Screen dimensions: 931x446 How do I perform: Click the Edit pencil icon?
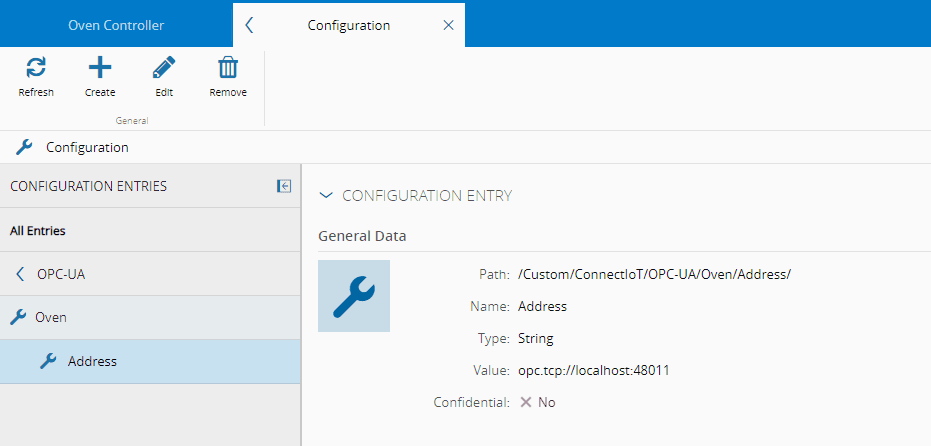[164, 68]
